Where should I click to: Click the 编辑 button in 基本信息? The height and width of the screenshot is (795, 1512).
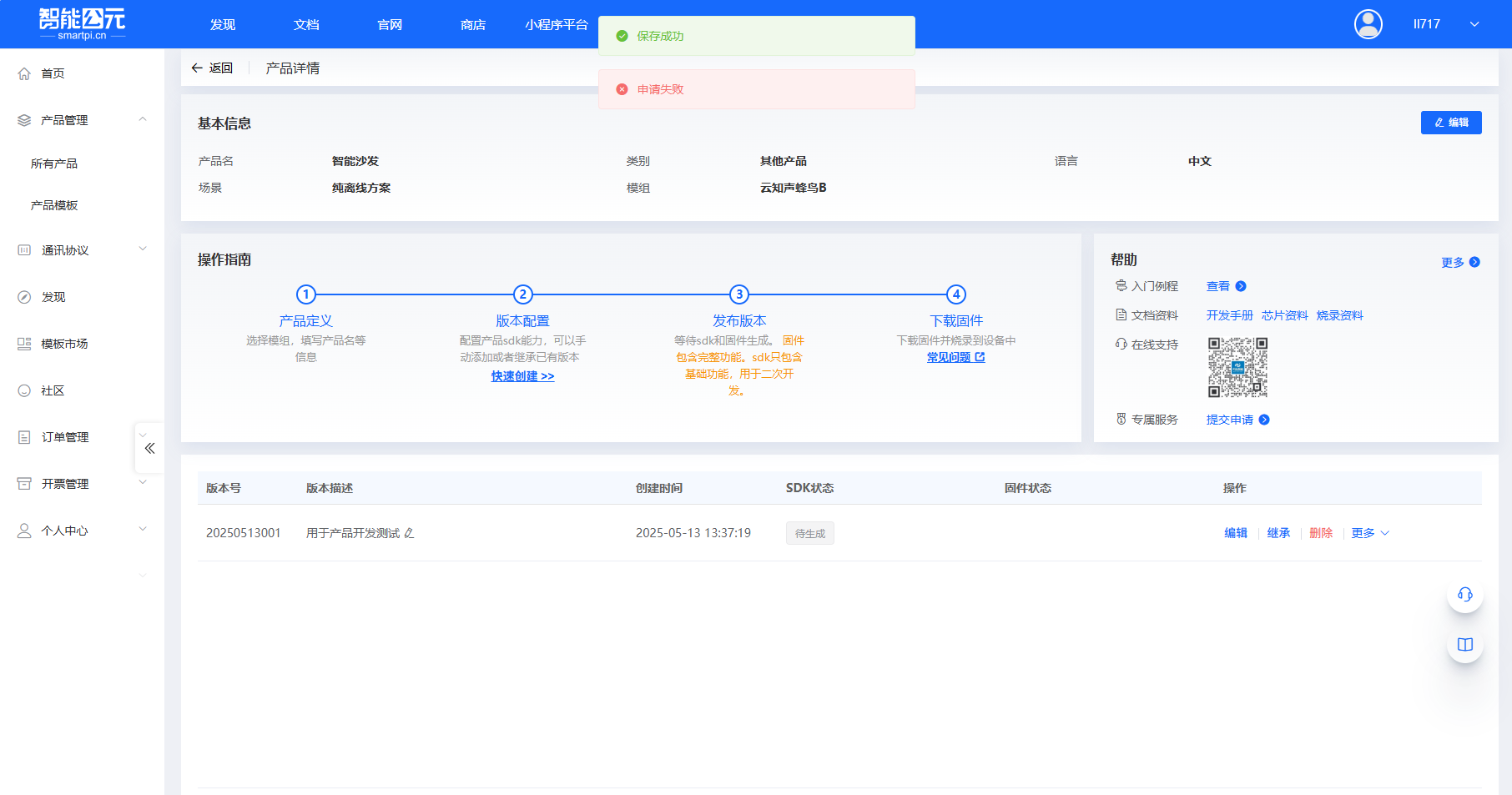1451,123
